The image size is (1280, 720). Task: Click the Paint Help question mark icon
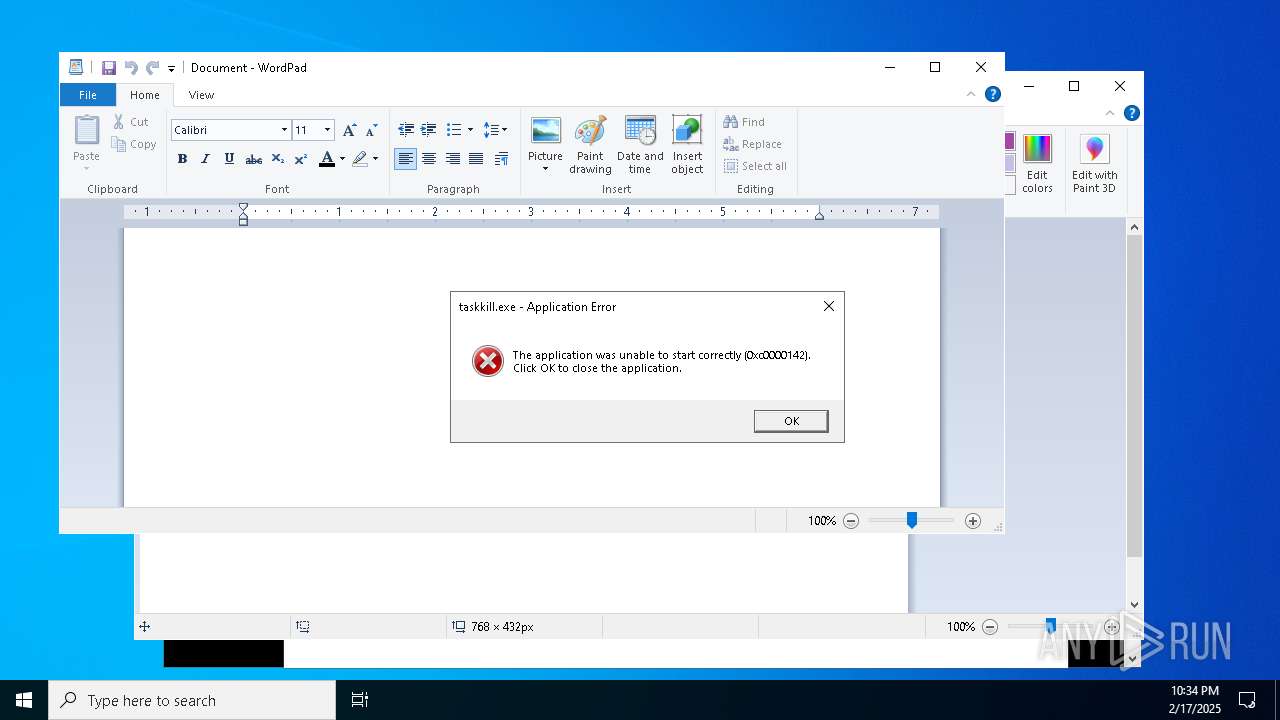pyautogui.click(x=1131, y=113)
